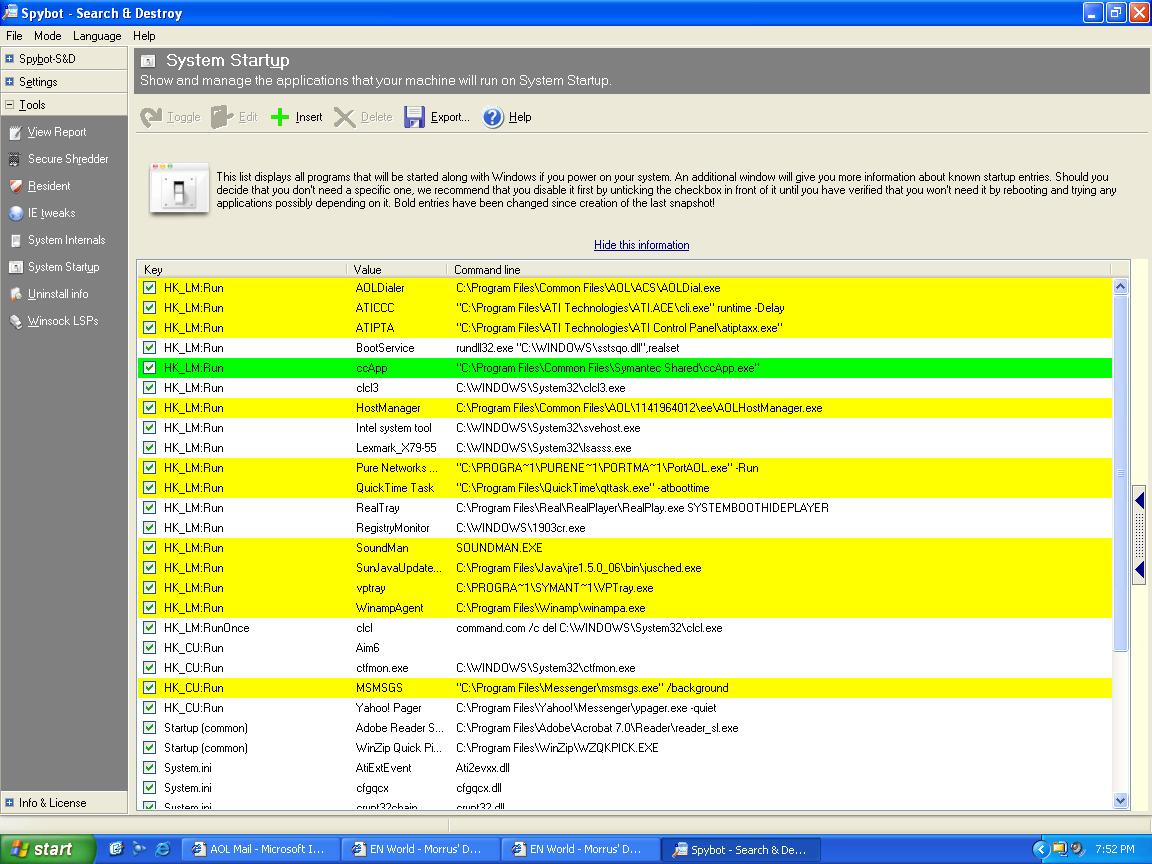1152x864 pixels.
Task: Click the Toggle arrow toolbar icon
Action: click(151, 117)
